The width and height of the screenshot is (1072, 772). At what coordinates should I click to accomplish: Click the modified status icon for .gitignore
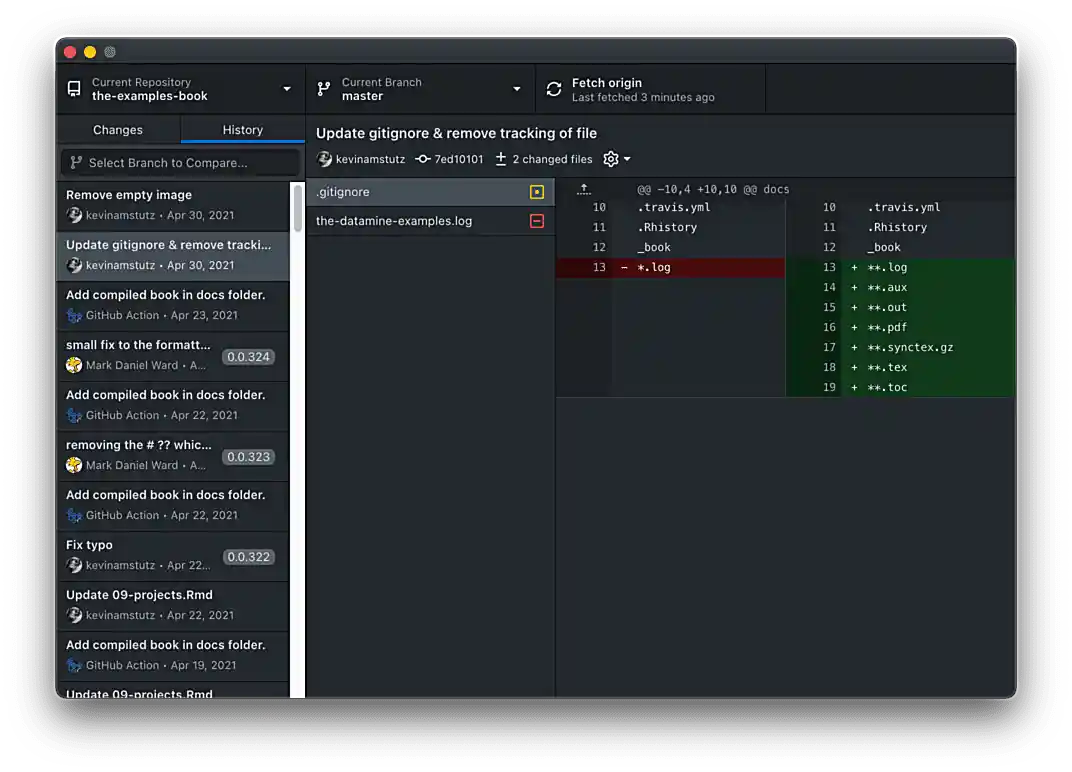(537, 192)
